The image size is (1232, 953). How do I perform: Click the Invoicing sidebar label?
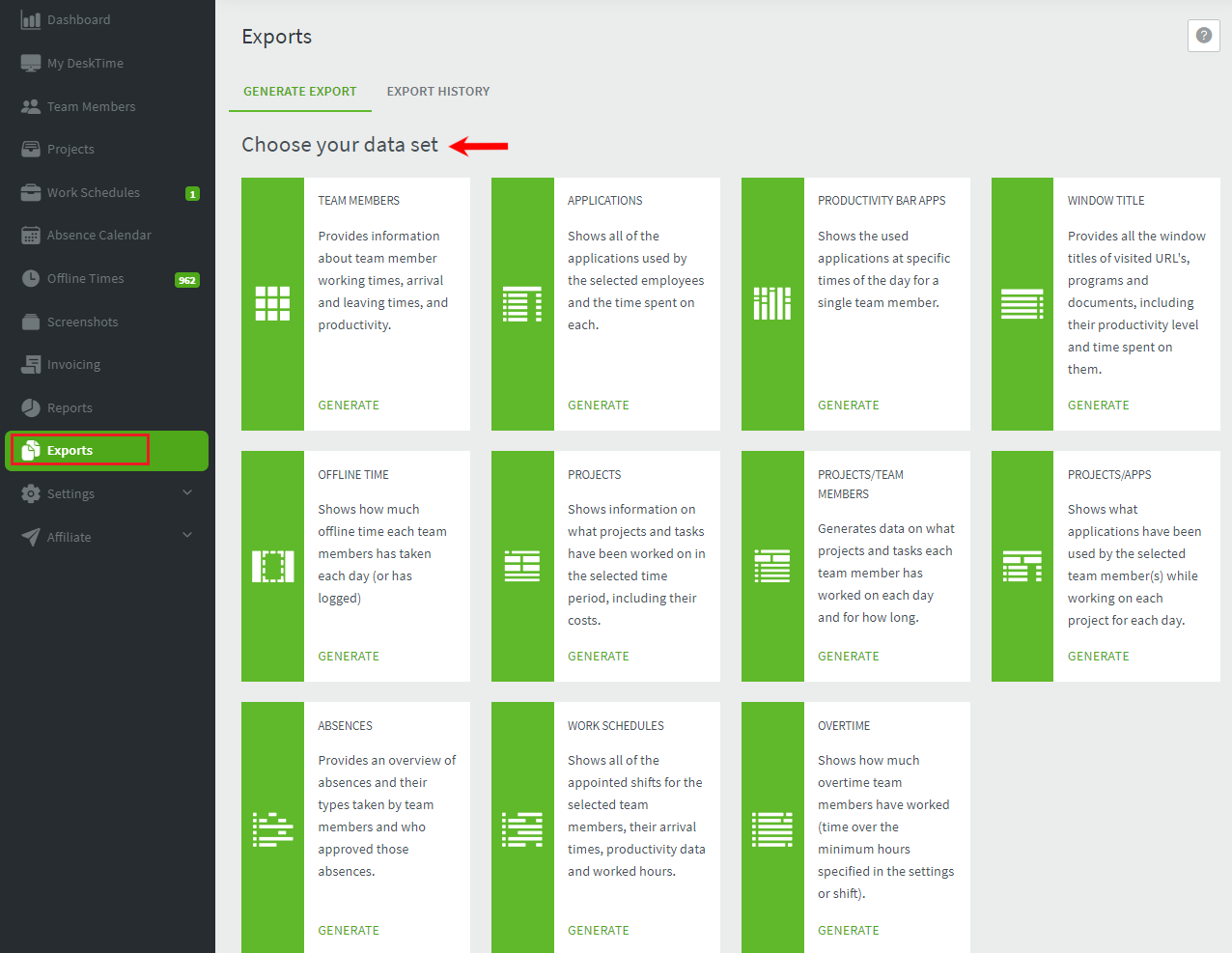(x=73, y=365)
